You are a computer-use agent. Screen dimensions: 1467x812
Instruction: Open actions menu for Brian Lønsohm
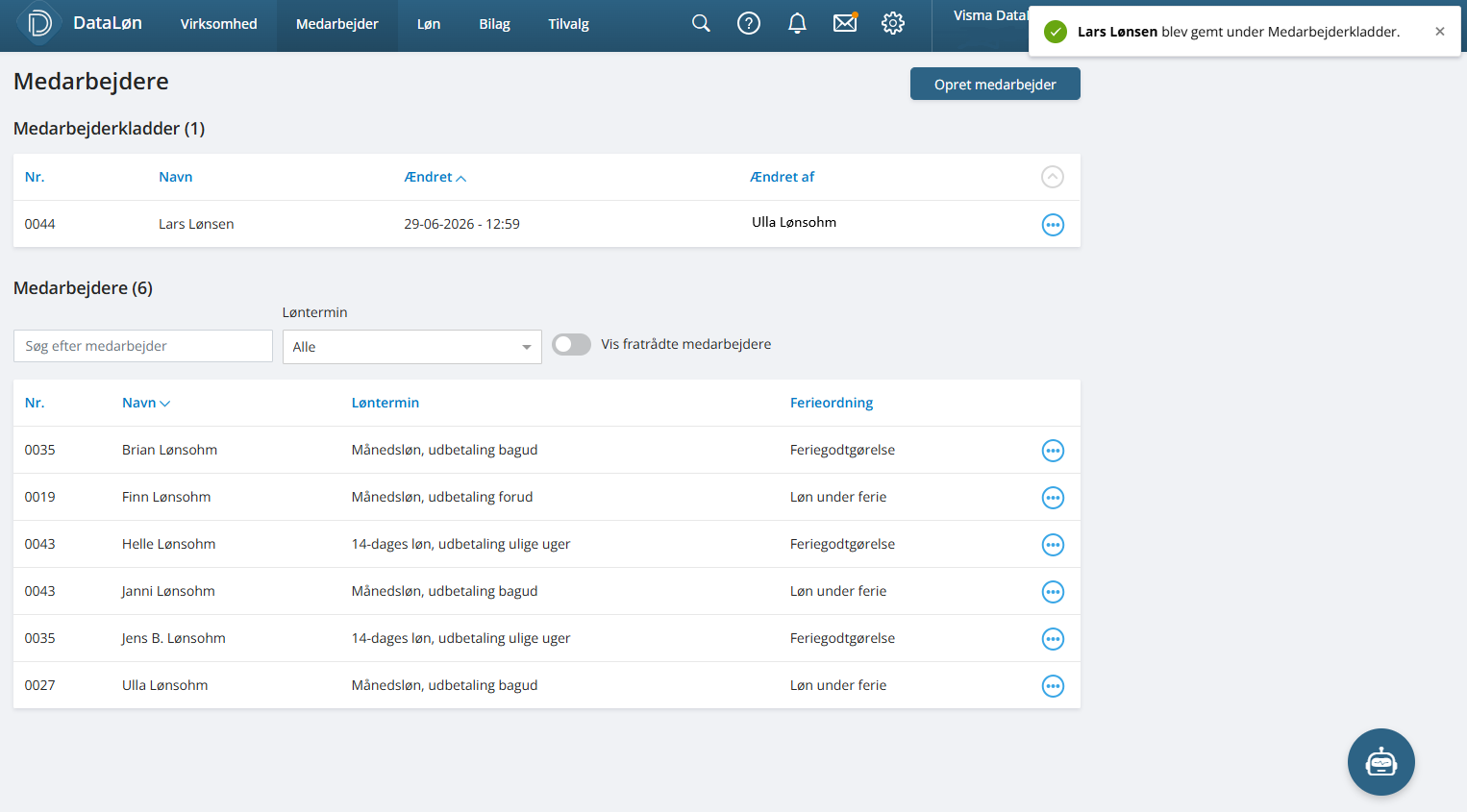click(x=1054, y=451)
